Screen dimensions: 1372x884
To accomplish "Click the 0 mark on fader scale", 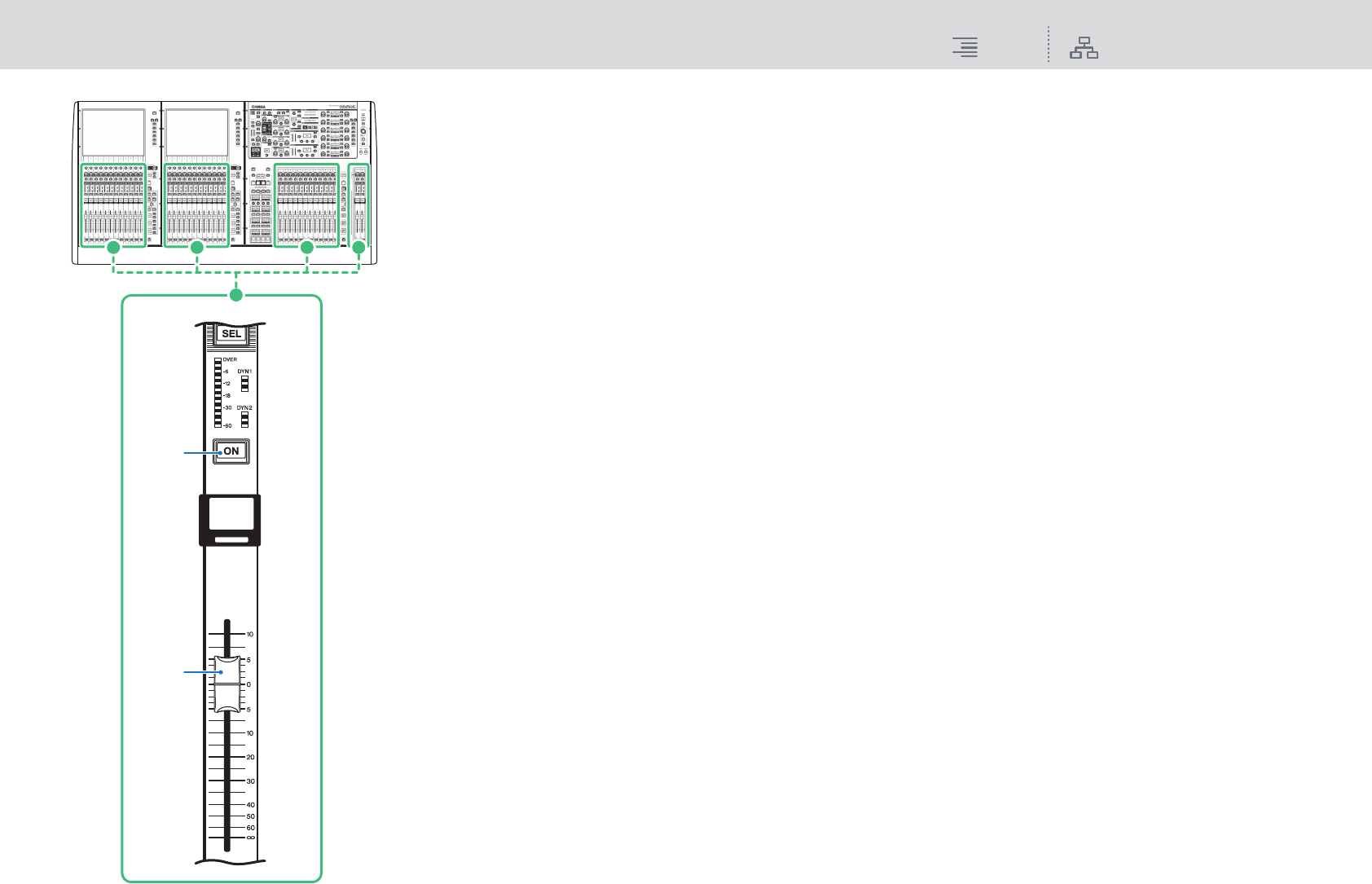I will click(248, 684).
